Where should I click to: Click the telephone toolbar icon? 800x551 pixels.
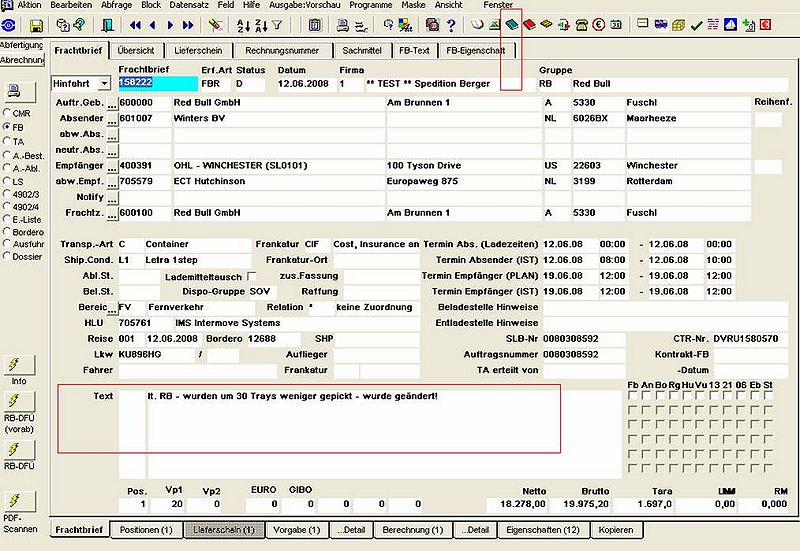pos(582,25)
